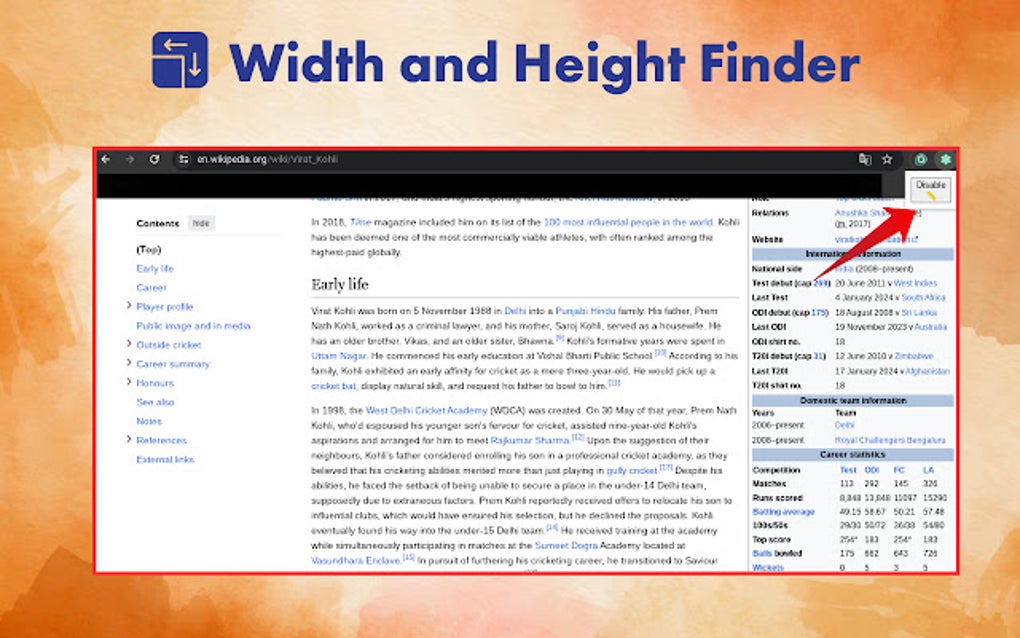Screen dimensions: 1020x638
Task: Click the Test column header link
Action: (x=848, y=470)
